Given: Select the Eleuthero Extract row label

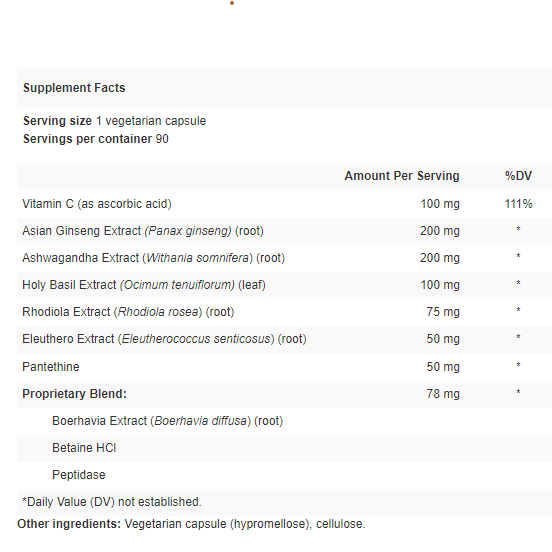Looking at the screenshot, I should pyautogui.click(x=164, y=339).
